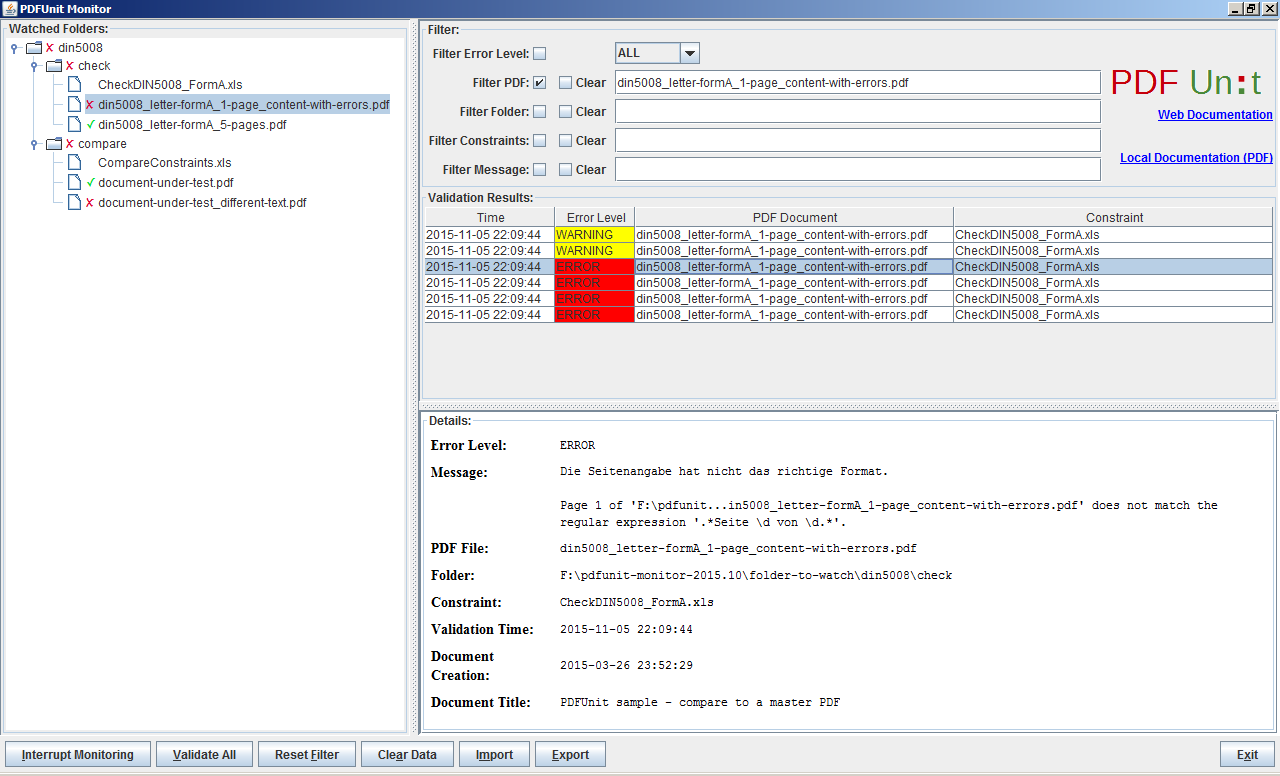1280x776 pixels.
Task: Open the Web Documentation link
Action: point(1214,115)
